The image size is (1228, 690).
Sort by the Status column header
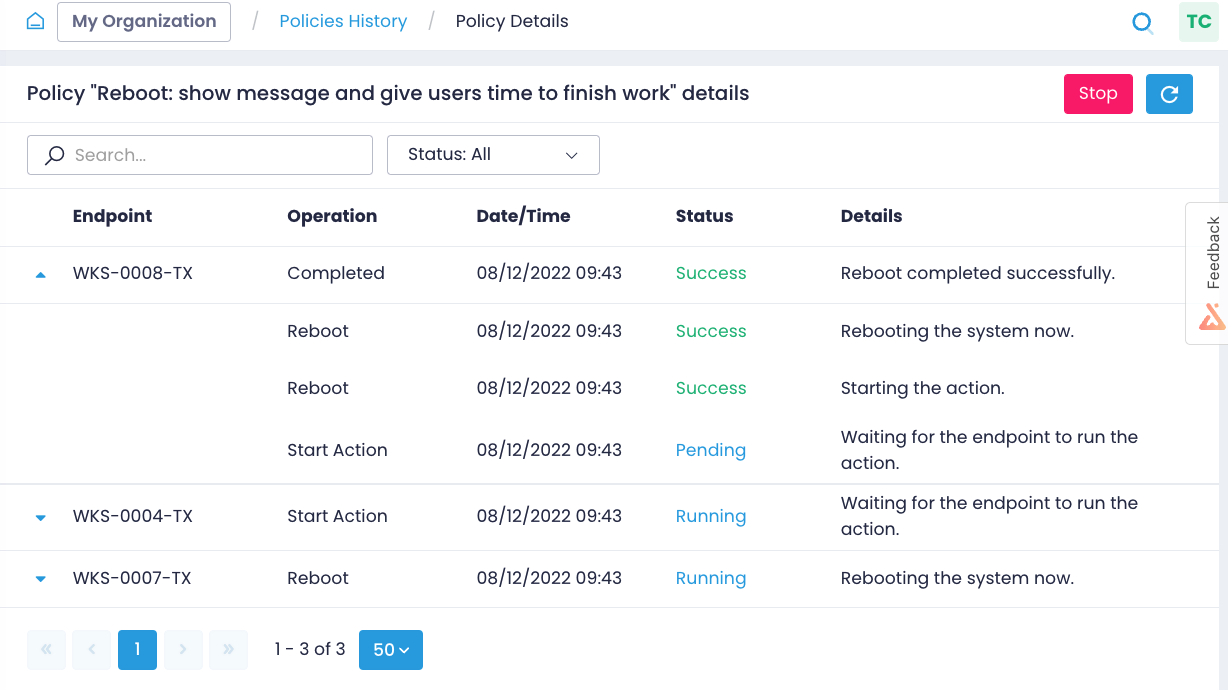point(704,216)
